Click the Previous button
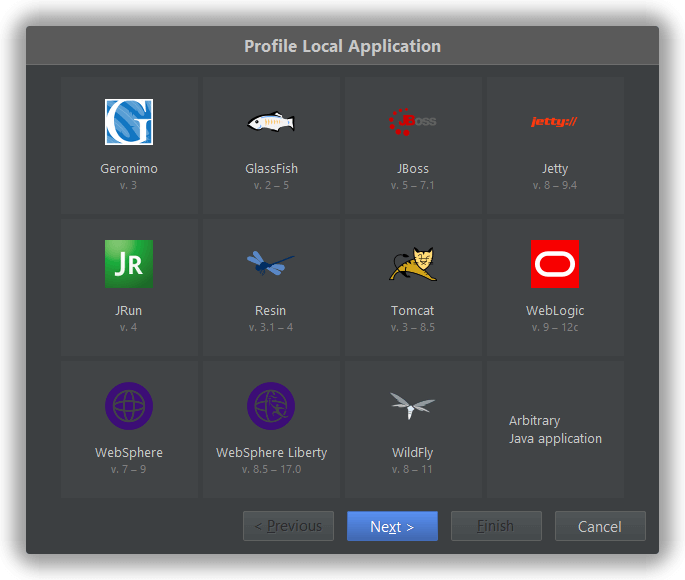This screenshot has width=685, height=580. tap(288, 526)
